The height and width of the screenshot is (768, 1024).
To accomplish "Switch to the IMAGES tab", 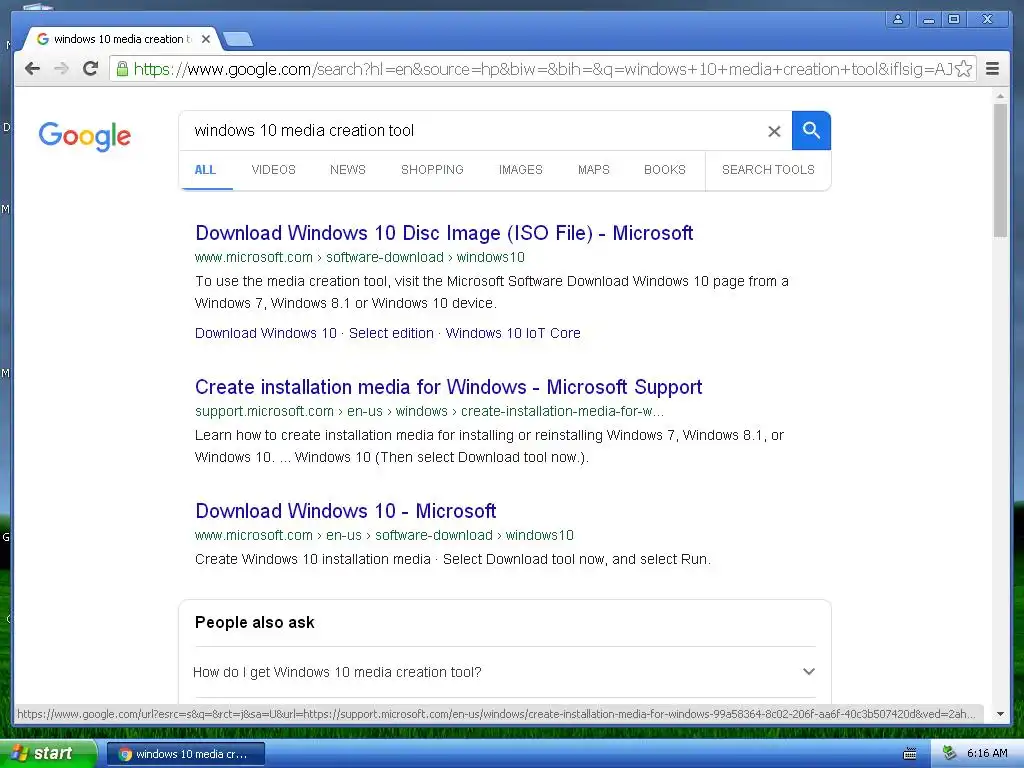I will [520, 170].
